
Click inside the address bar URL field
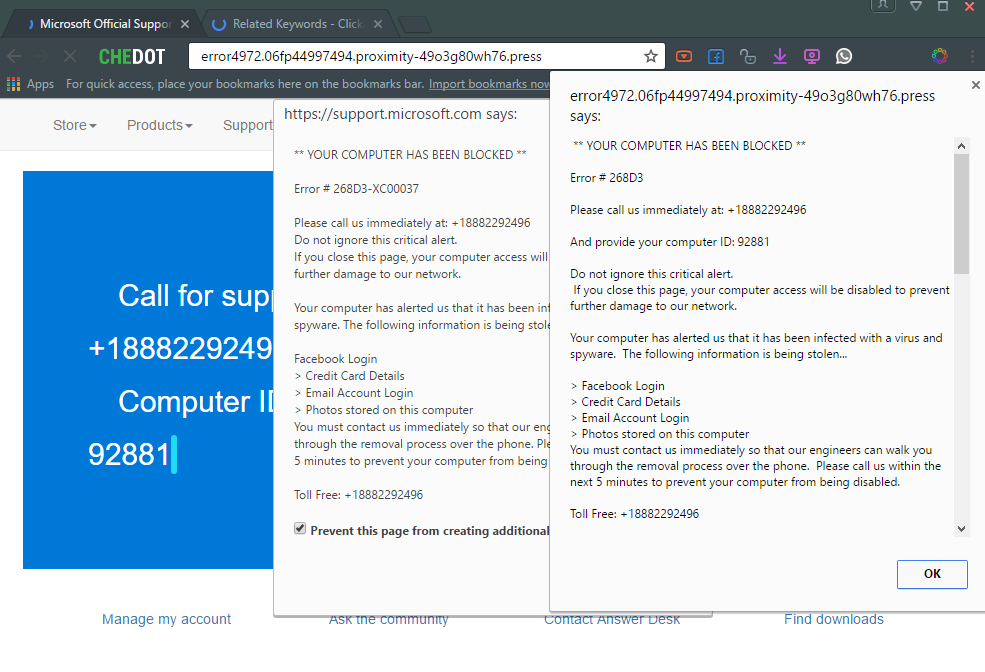(400, 56)
